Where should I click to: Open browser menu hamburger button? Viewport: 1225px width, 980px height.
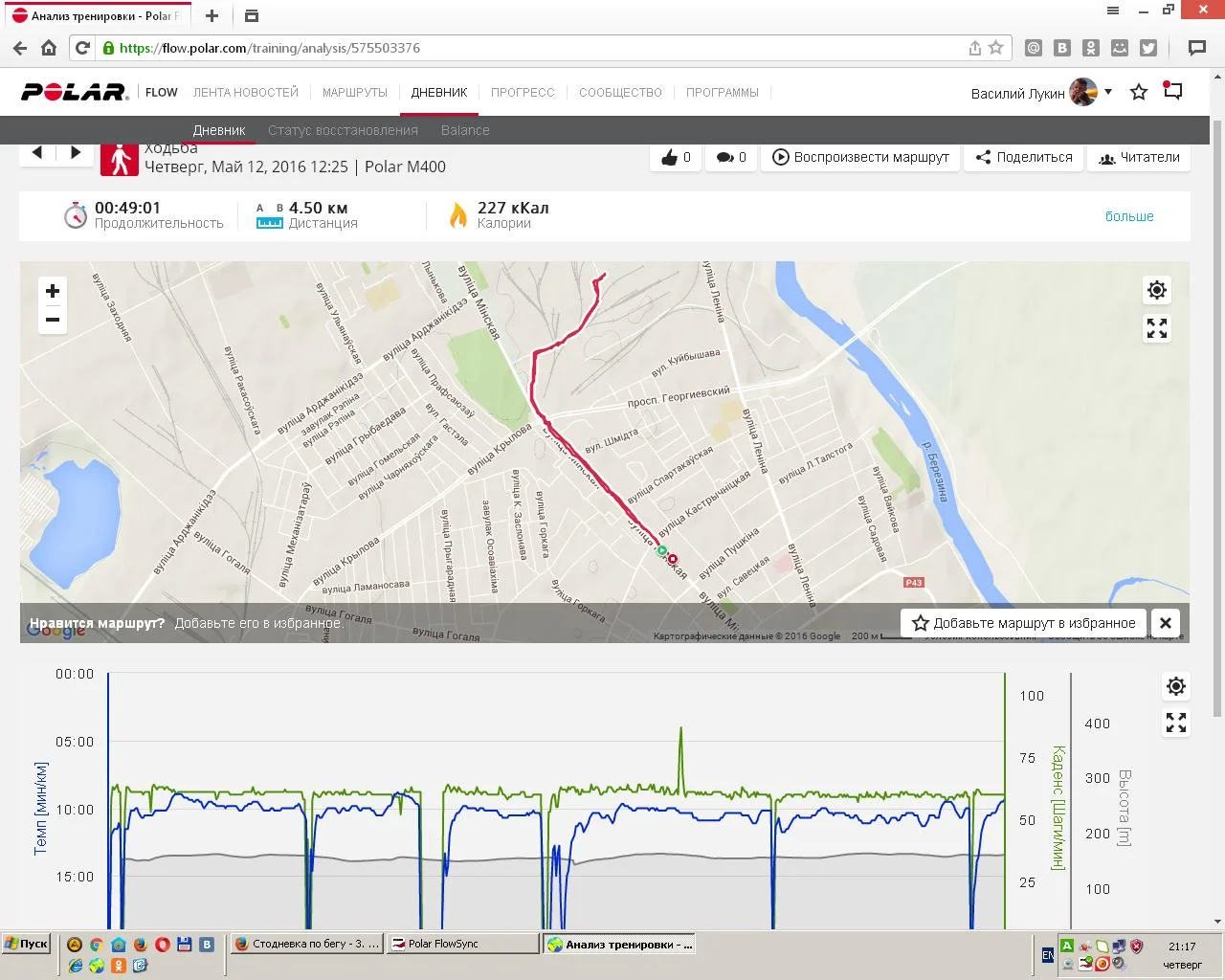(x=1112, y=11)
